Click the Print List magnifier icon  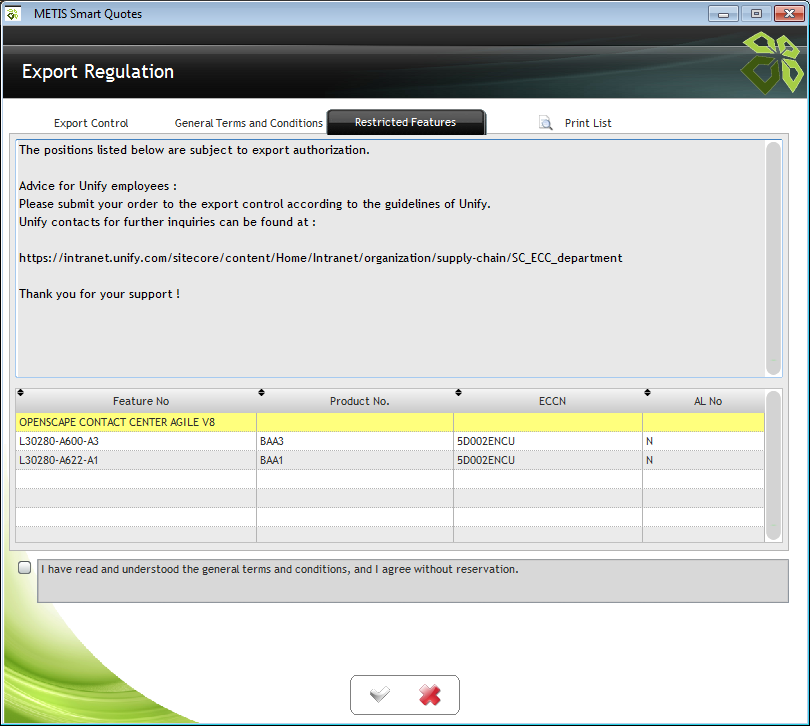coord(546,122)
